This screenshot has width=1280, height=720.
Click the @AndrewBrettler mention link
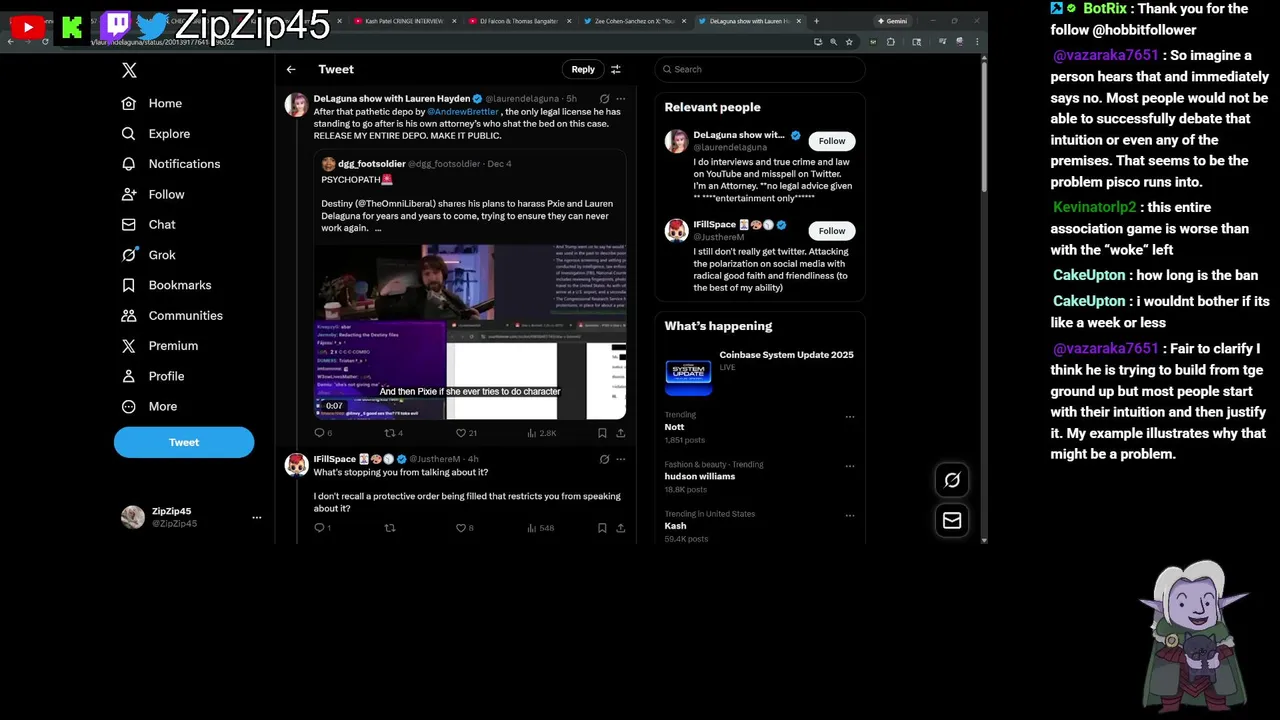point(463,112)
